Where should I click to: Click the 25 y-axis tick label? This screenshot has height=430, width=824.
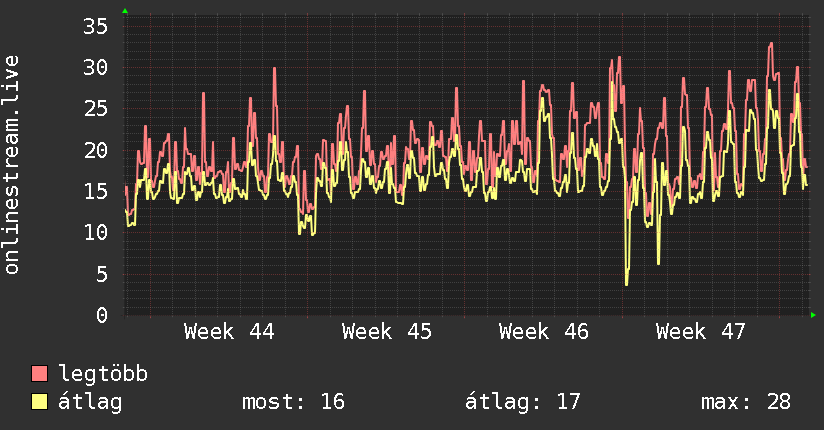coord(95,109)
